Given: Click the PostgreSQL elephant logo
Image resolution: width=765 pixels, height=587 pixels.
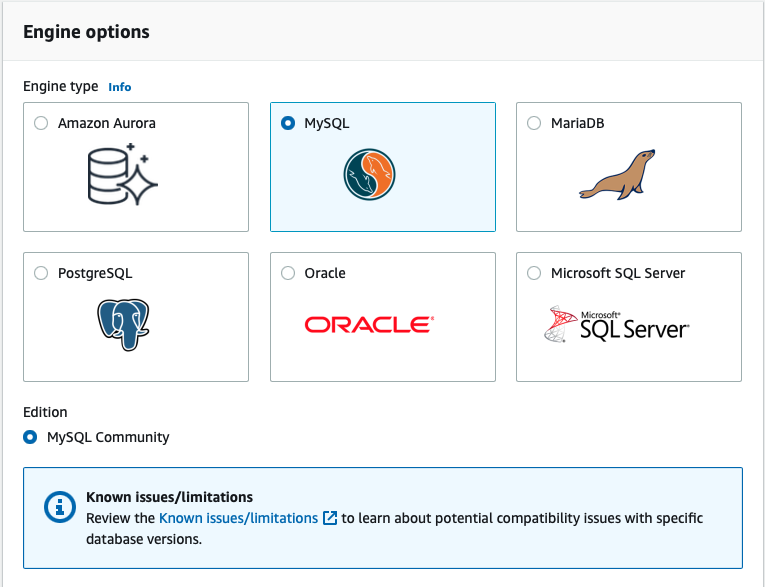Looking at the screenshot, I should [x=123, y=325].
